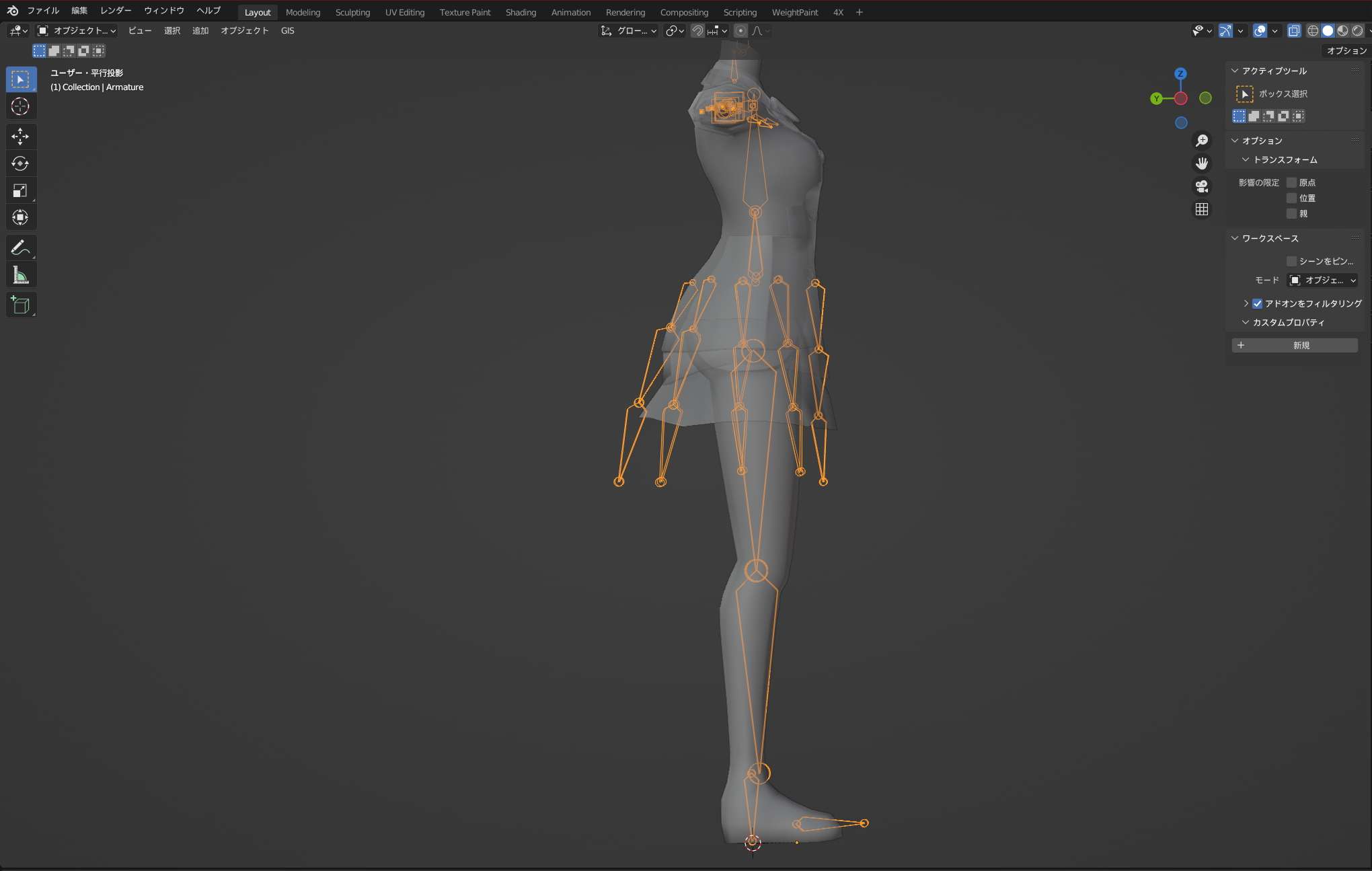This screenshot has width=1372, height=871.
Task: Select material preview viewport shading
Action: coord(1342,30)
